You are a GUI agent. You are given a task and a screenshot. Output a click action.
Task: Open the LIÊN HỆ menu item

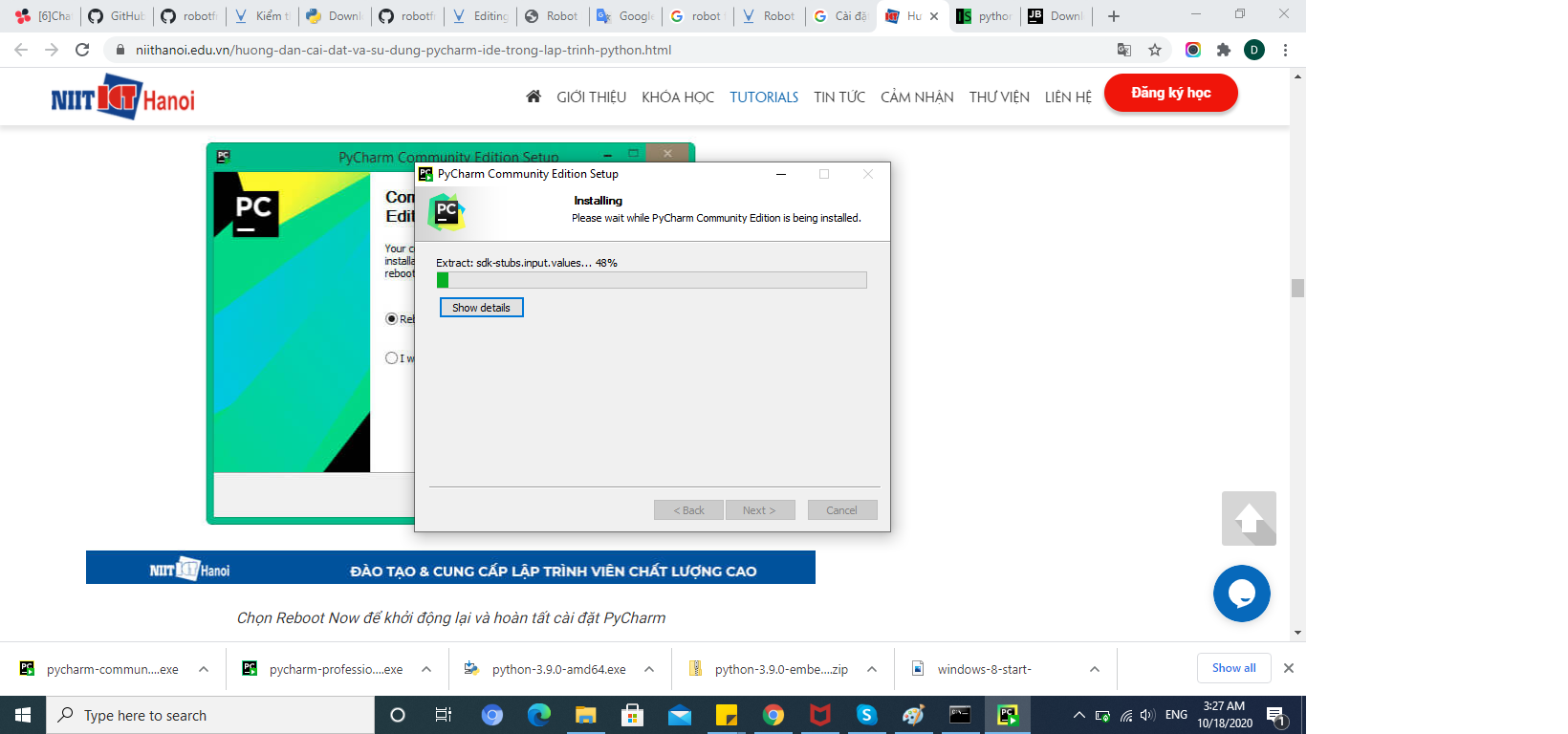pyautogui.click(x=1068, y=97)
